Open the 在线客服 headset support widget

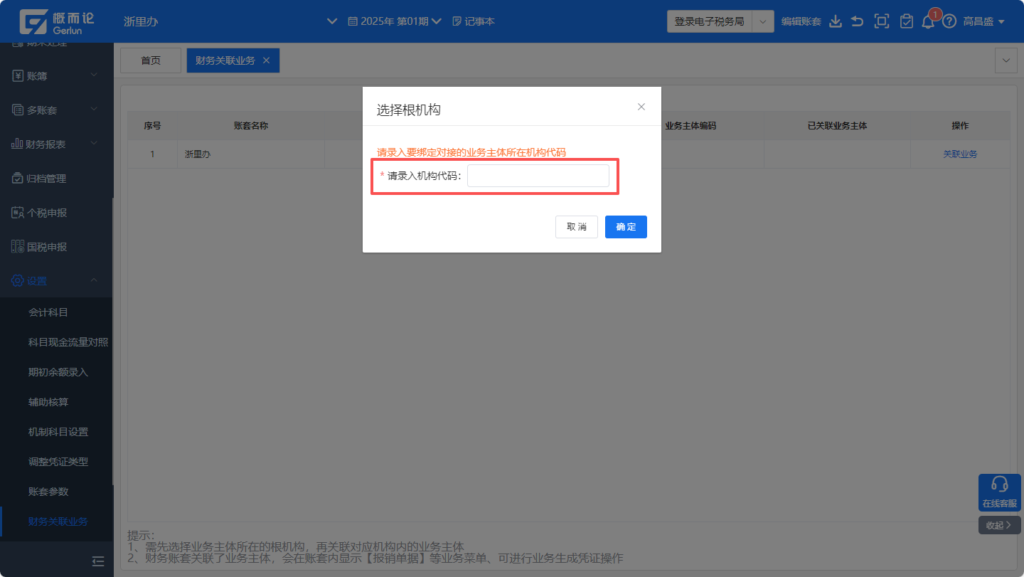point(998,493)
